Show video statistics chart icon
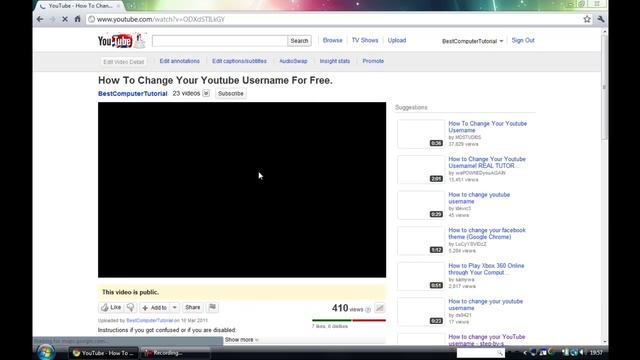This screenshot has height=360, width=640. 380,308
